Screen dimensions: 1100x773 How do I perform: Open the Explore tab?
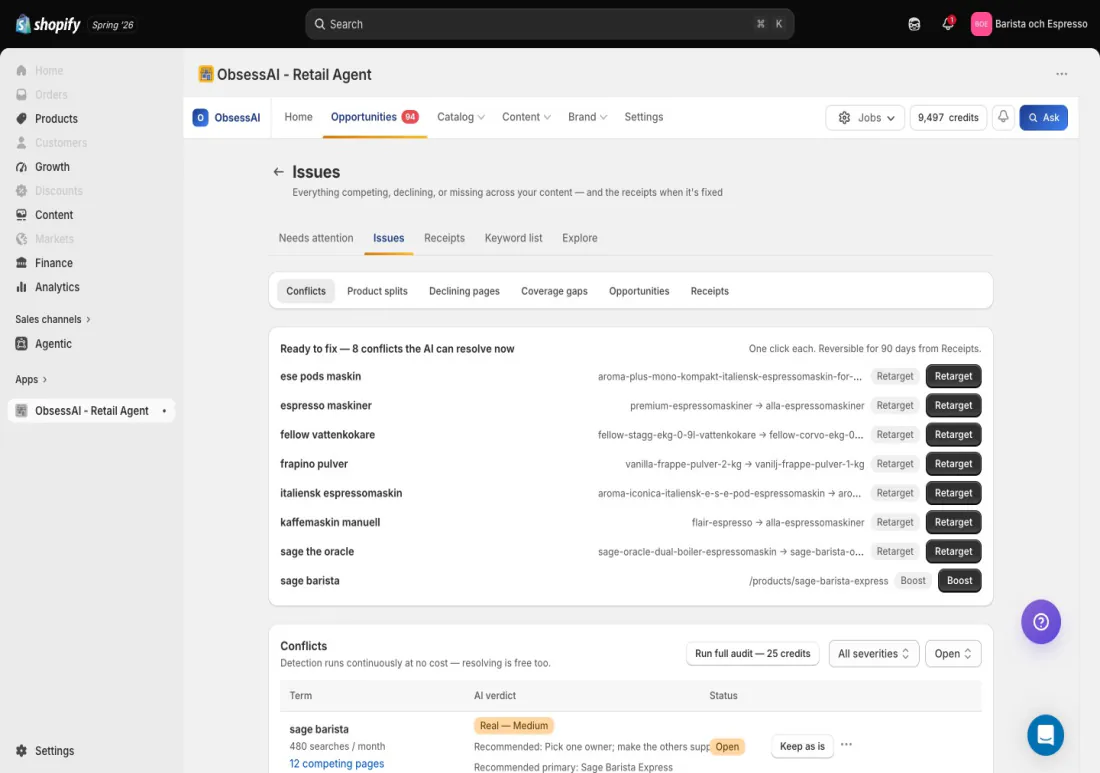pyautogui.click(x=579, y=238)
